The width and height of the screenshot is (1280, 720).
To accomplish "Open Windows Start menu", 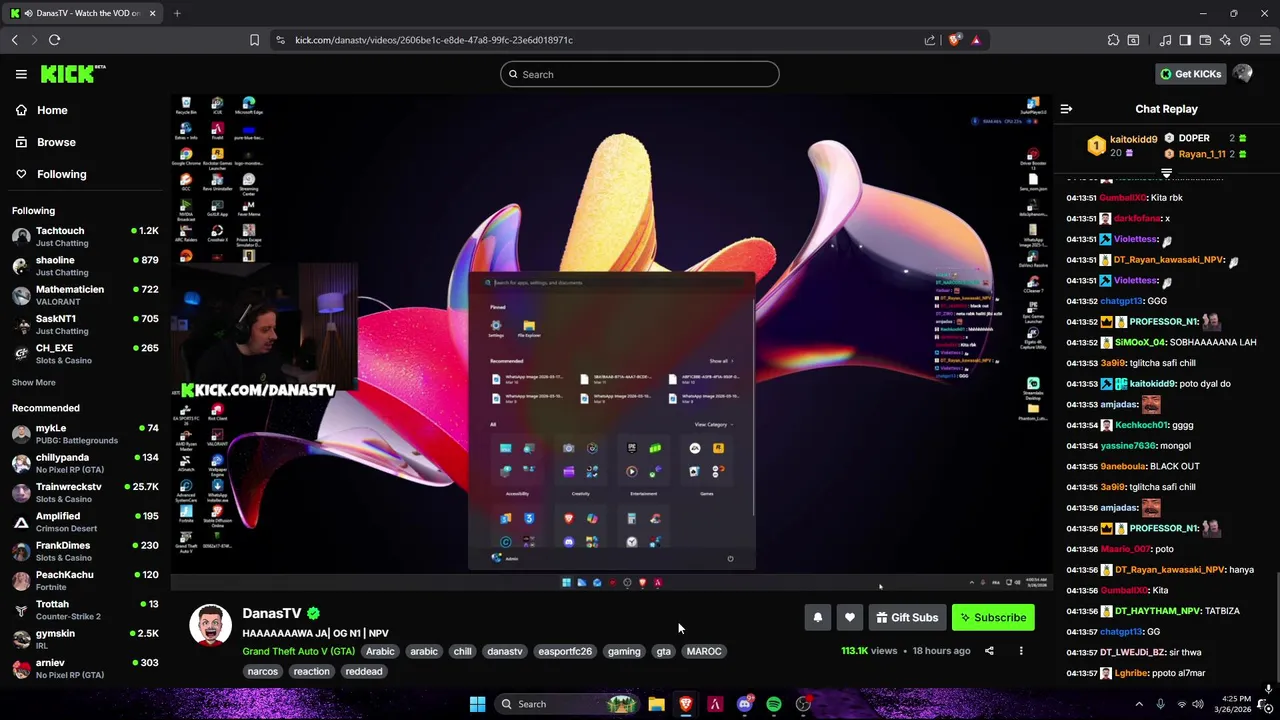I will pyautogui.click(x=477, y=704).
